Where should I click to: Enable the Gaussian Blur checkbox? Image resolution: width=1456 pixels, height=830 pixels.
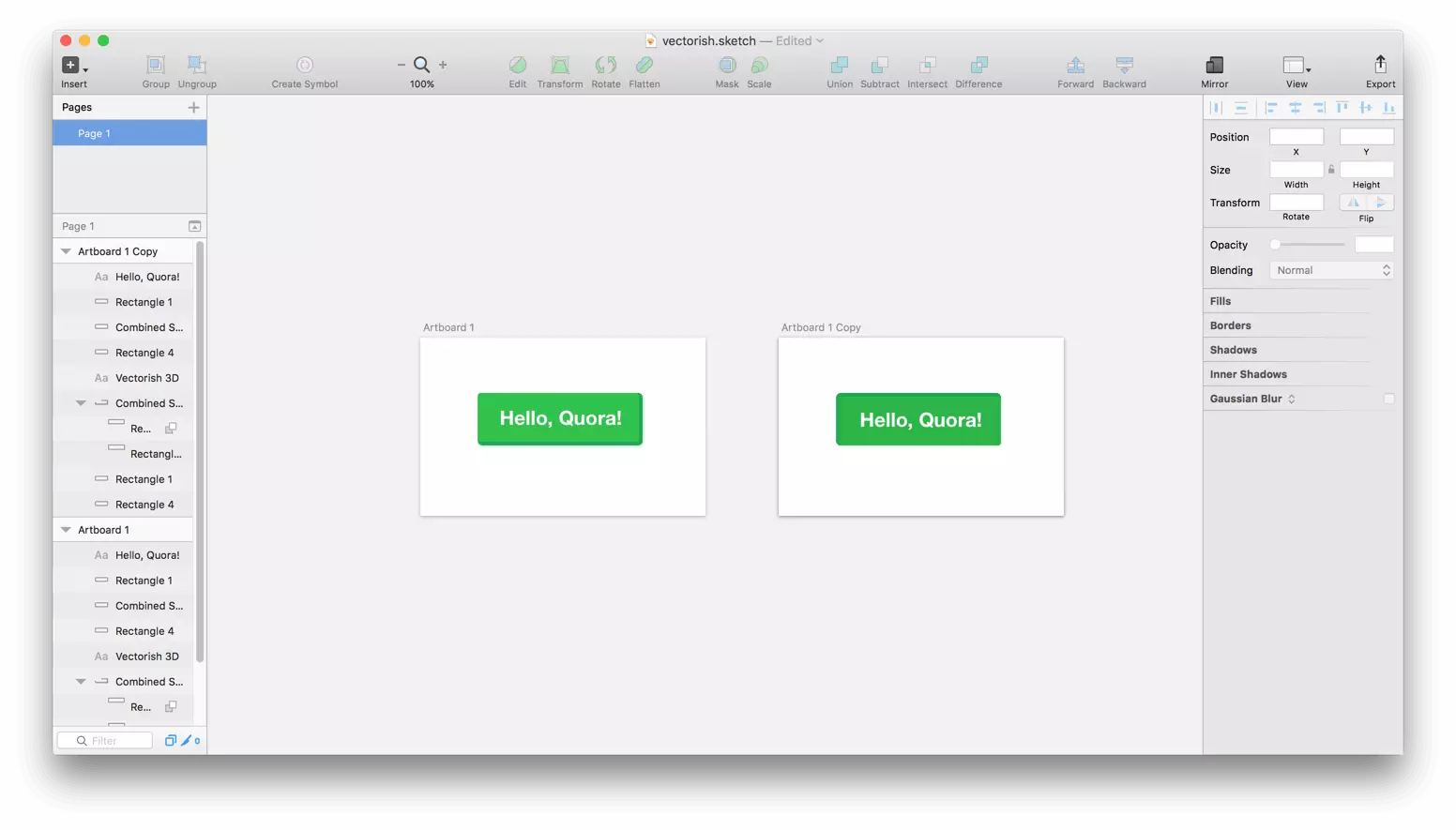point(1388,399)
